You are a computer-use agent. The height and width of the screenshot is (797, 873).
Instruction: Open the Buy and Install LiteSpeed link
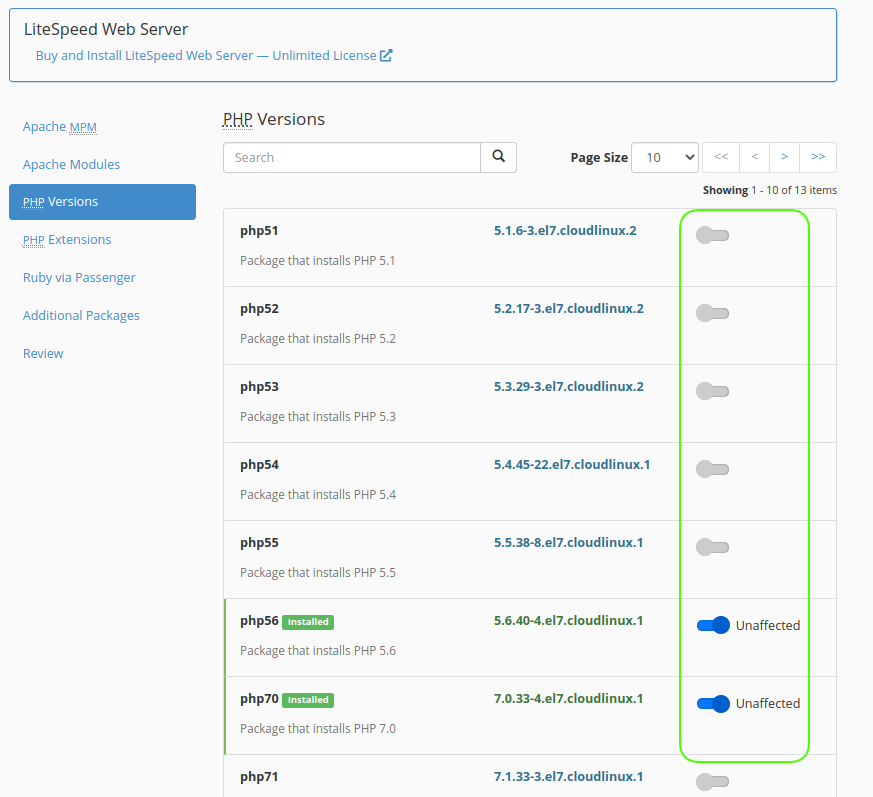(206, 56)
